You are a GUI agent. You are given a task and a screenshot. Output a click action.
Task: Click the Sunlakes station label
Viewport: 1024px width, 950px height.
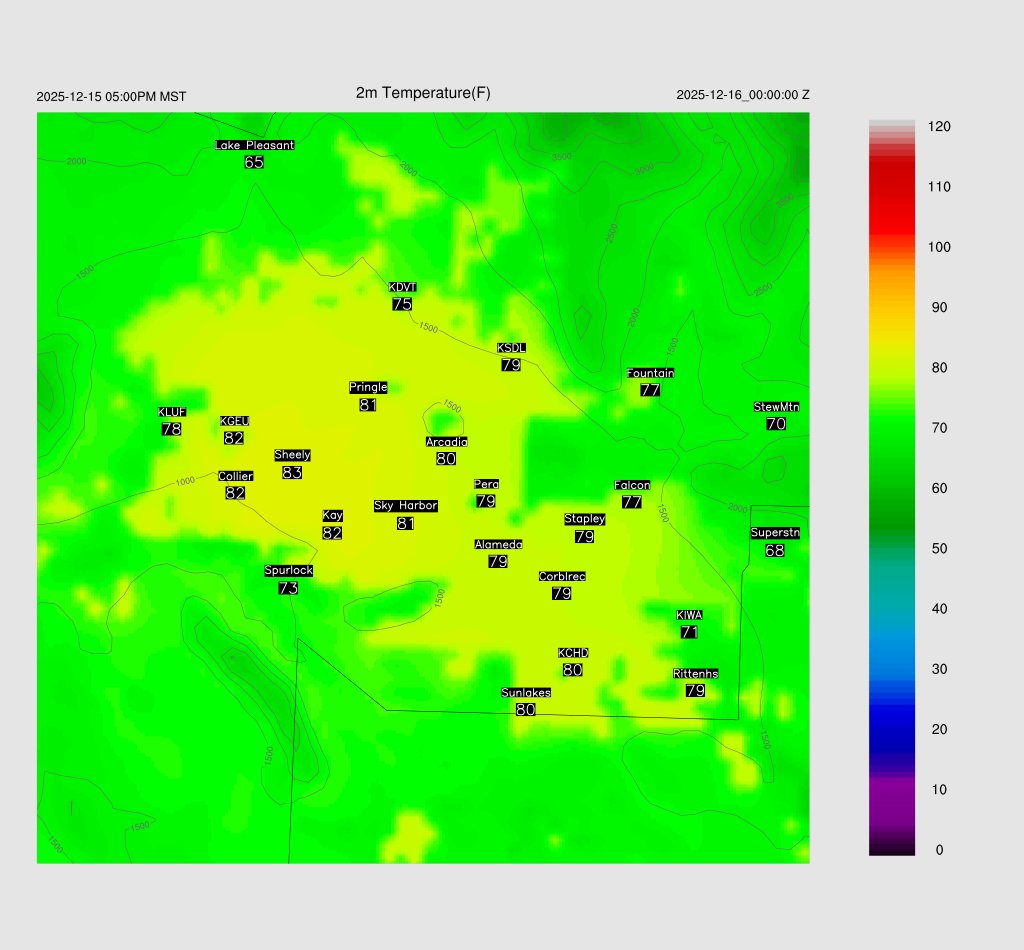tap(526, 693)
